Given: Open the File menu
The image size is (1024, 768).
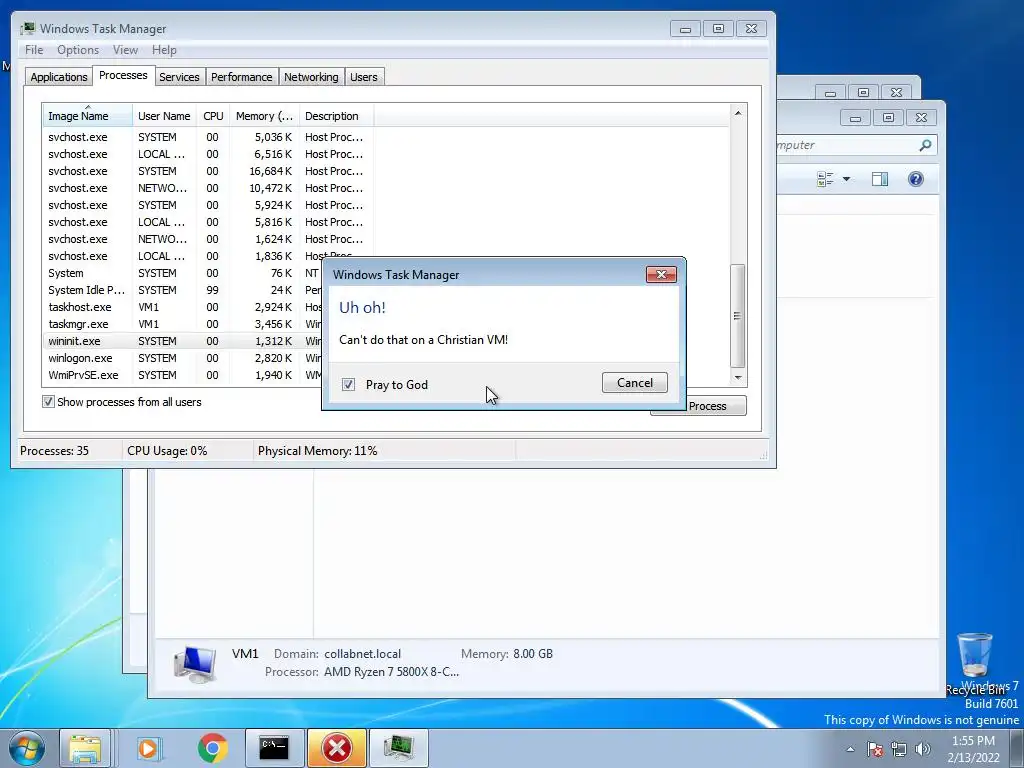Looking at the screenshot, I should point(34,50).
